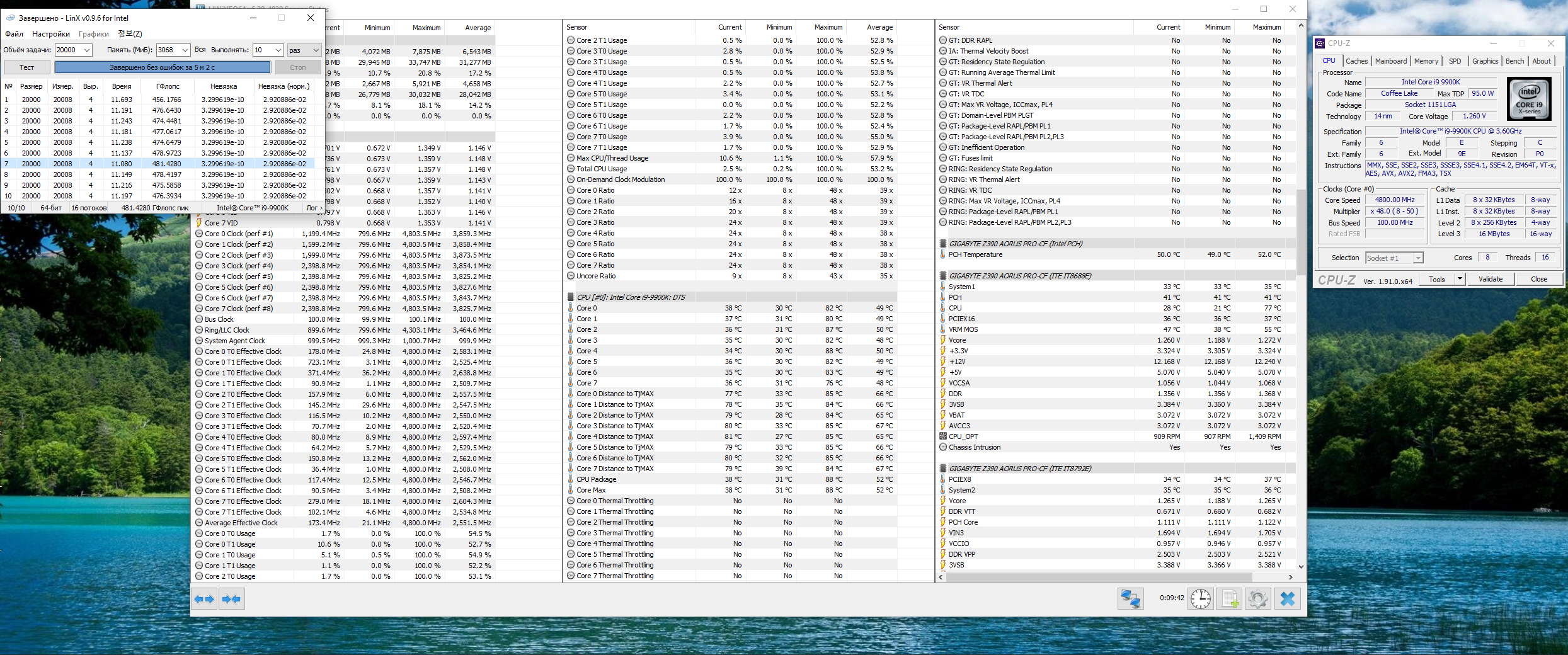The height and width of the screenshot is (655, 1568).
Task: Click Total CPU Usage sensor icon
Action: click(x=571, y=169)
